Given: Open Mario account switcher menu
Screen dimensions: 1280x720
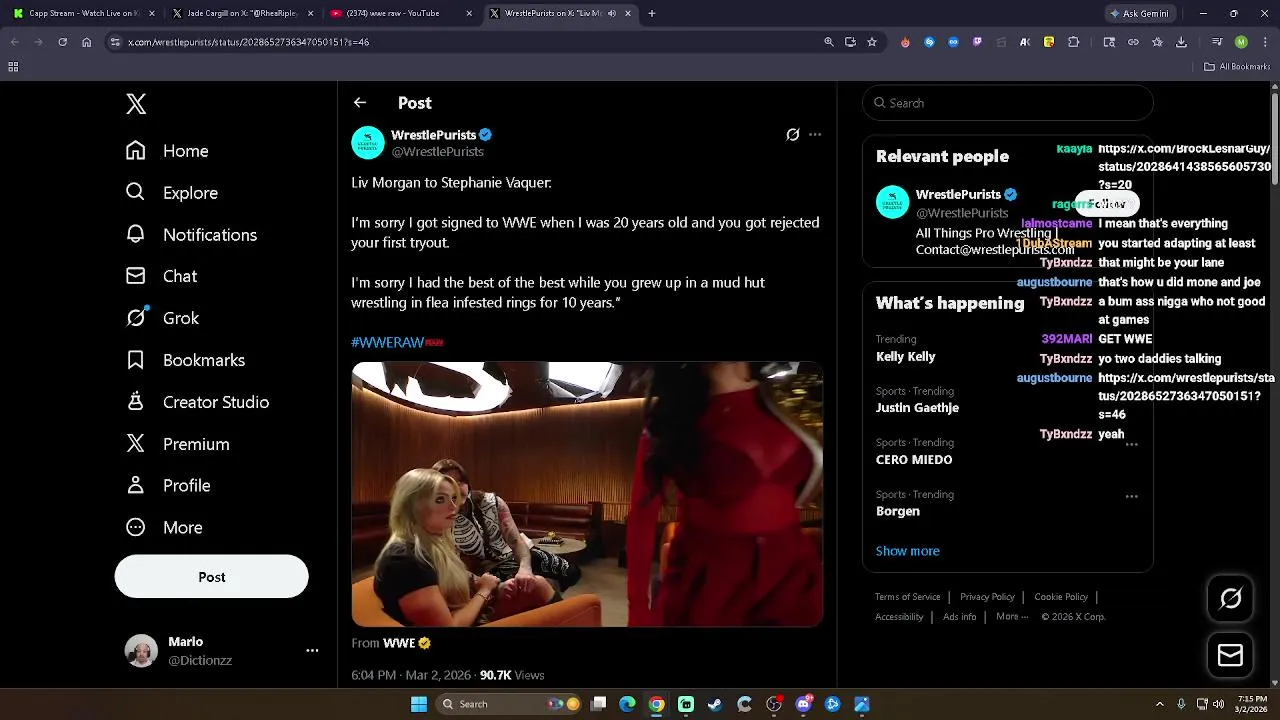Looking at the screenshot, I should pos(220,650).
